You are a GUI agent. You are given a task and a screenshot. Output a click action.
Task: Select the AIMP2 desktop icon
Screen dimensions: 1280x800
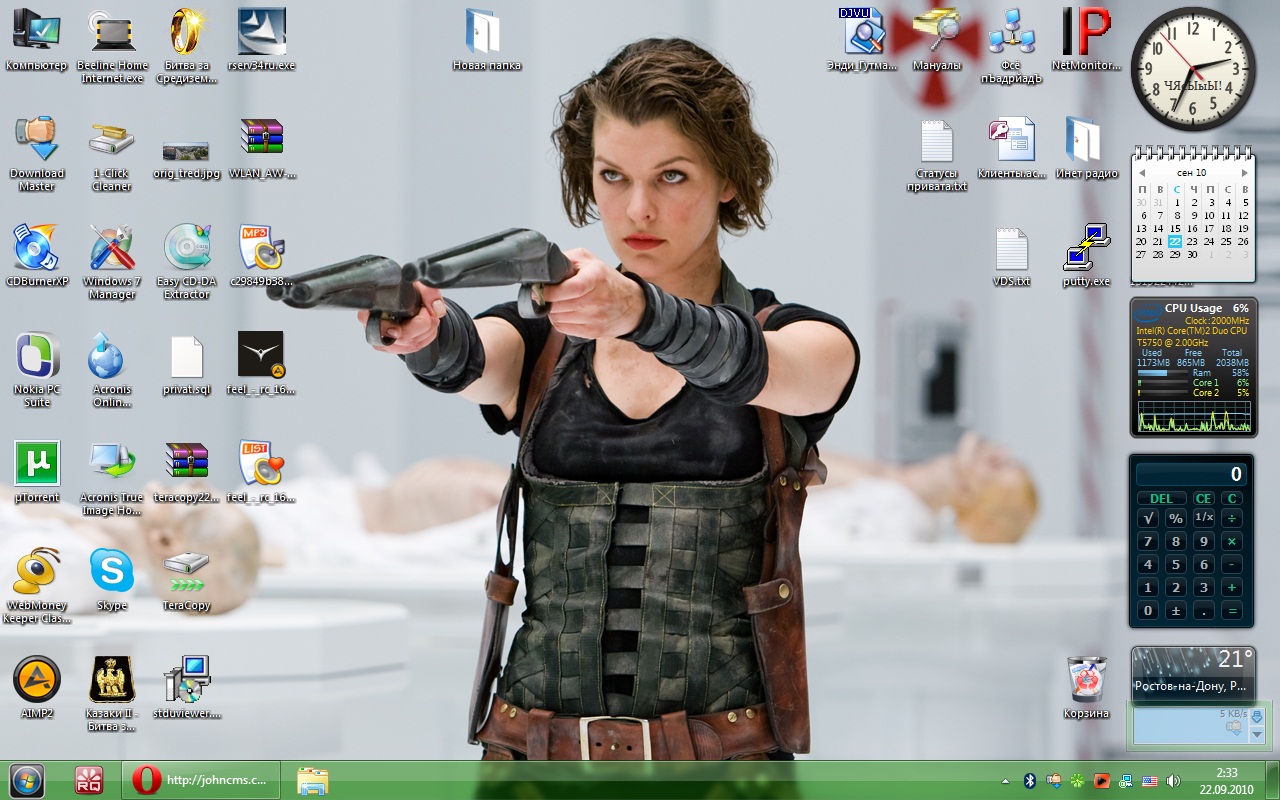[37, 688]
